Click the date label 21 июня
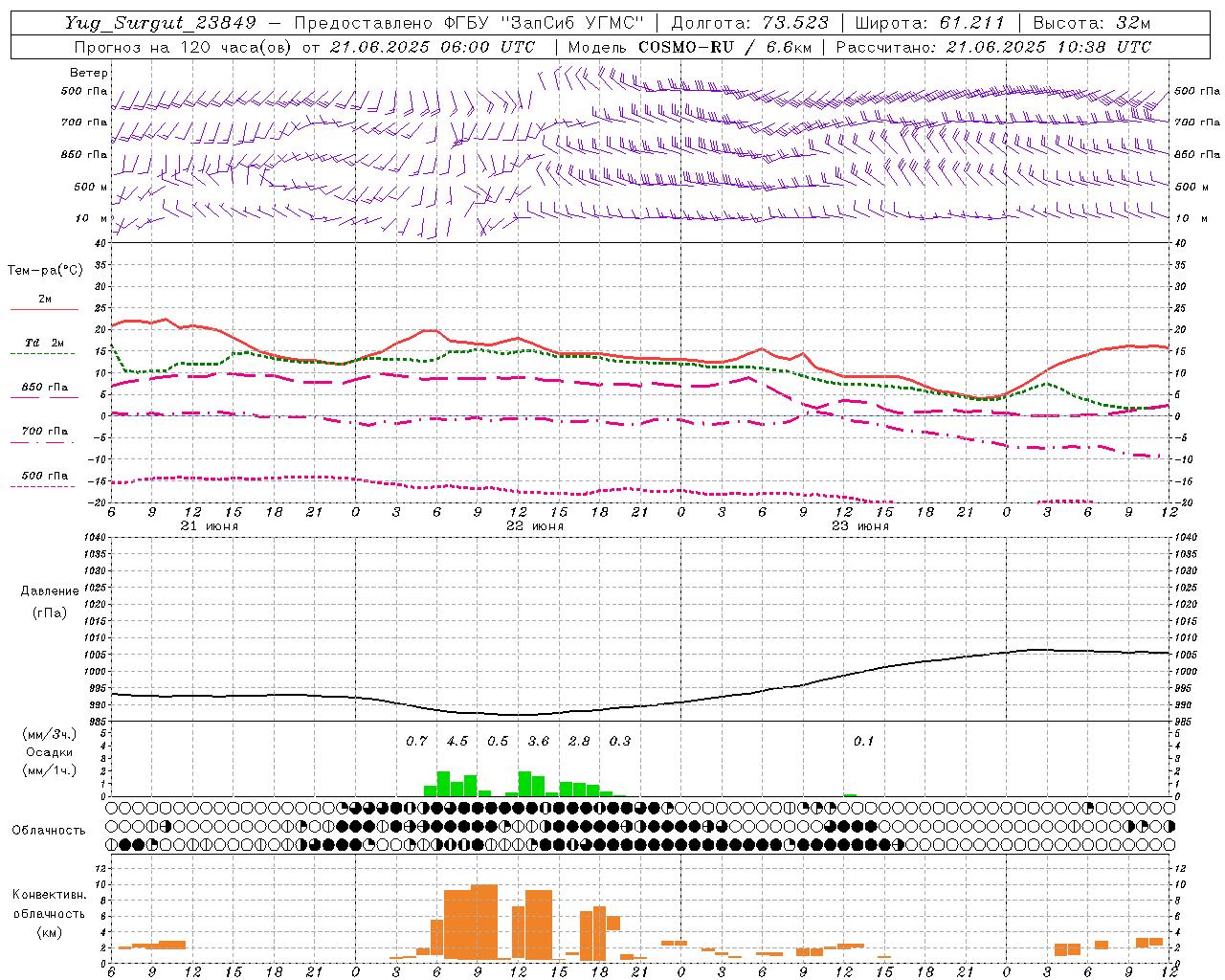This screenshot has height=980, width=1225. pyautogui.click(x=210, y=526)
